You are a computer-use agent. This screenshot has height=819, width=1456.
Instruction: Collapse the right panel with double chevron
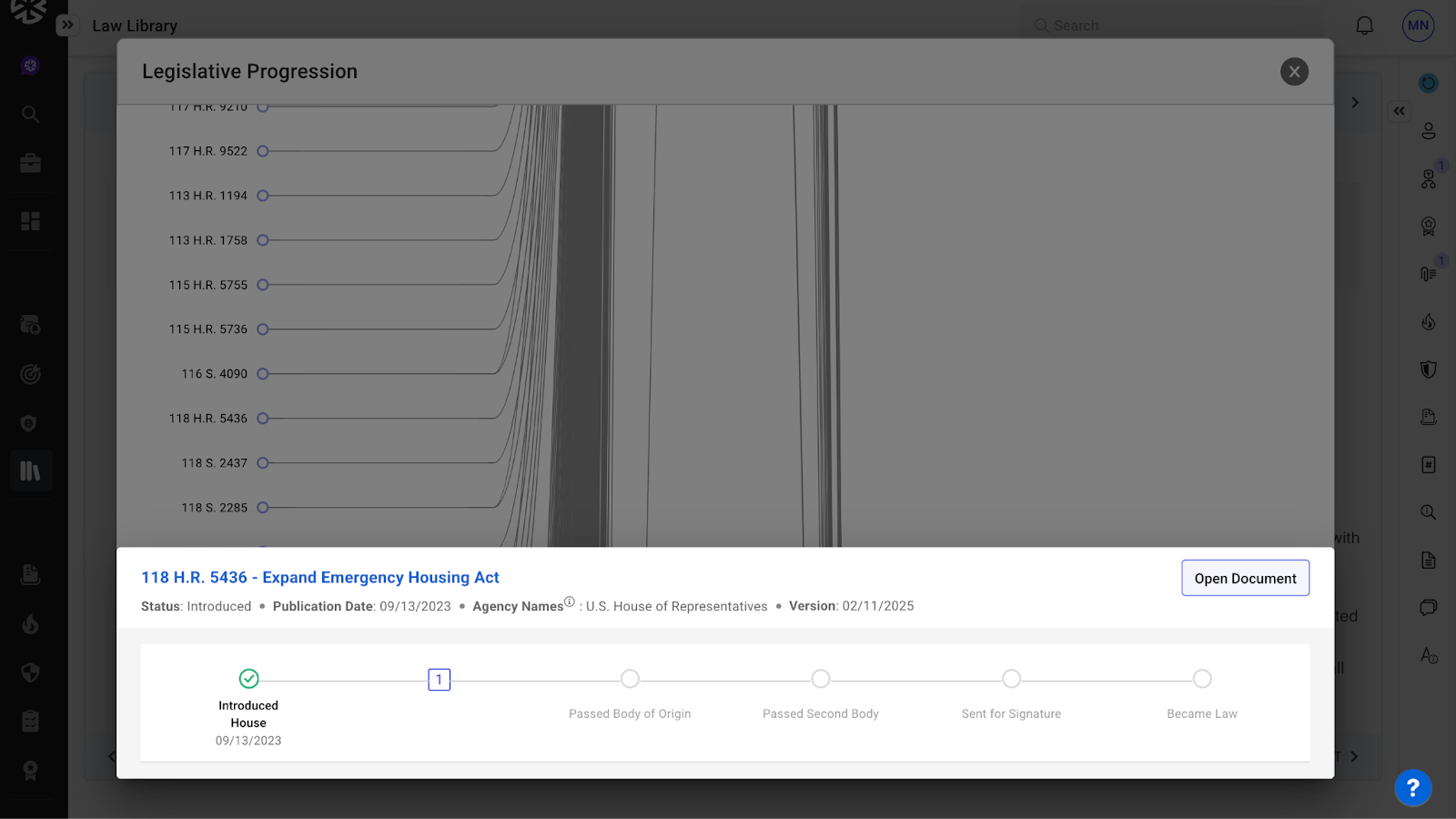click(x=1399, y=111)
